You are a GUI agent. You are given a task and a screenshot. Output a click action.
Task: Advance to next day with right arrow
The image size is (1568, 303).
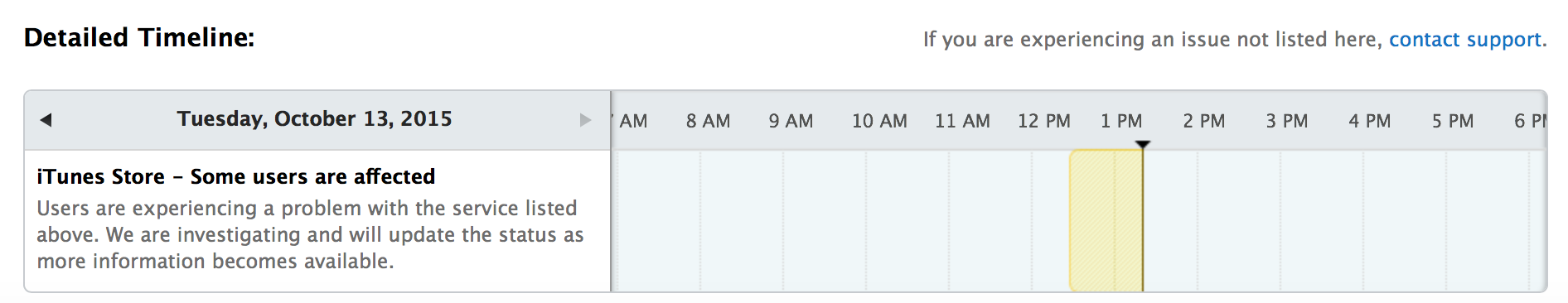pyautogui.click(x=585, y=120)
